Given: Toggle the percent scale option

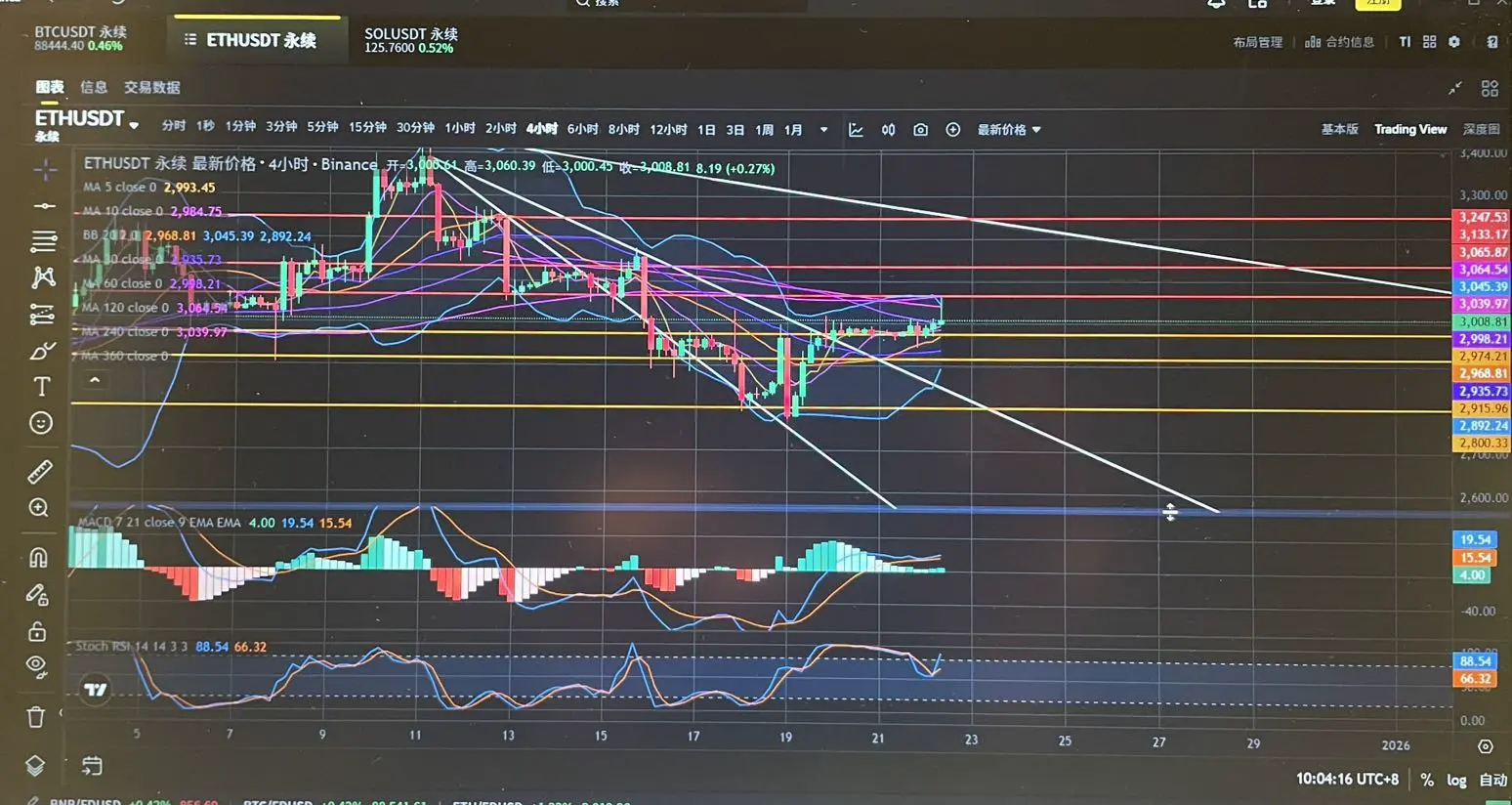Looking at the screenshot, I should coord(1427,780).
